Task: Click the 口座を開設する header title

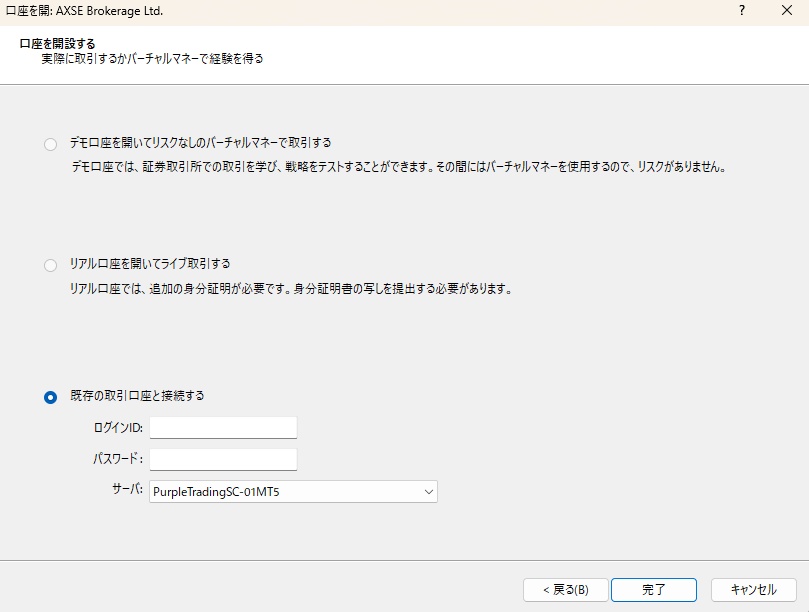Action: click(58, 43)
